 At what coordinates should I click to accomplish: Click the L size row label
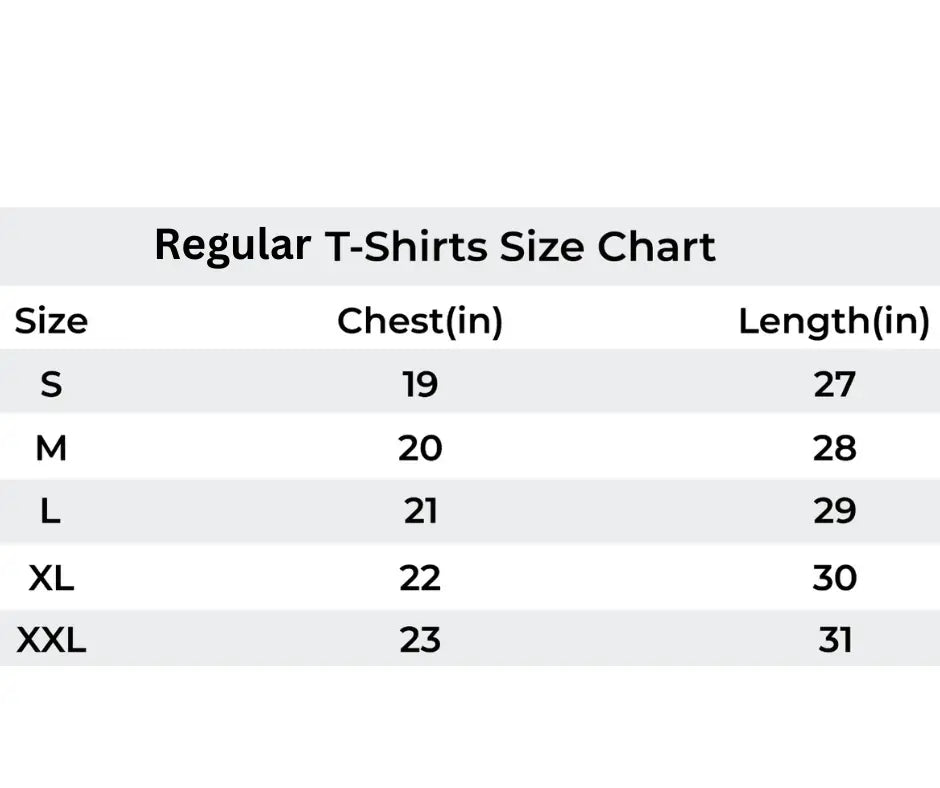tap(51, 512)
